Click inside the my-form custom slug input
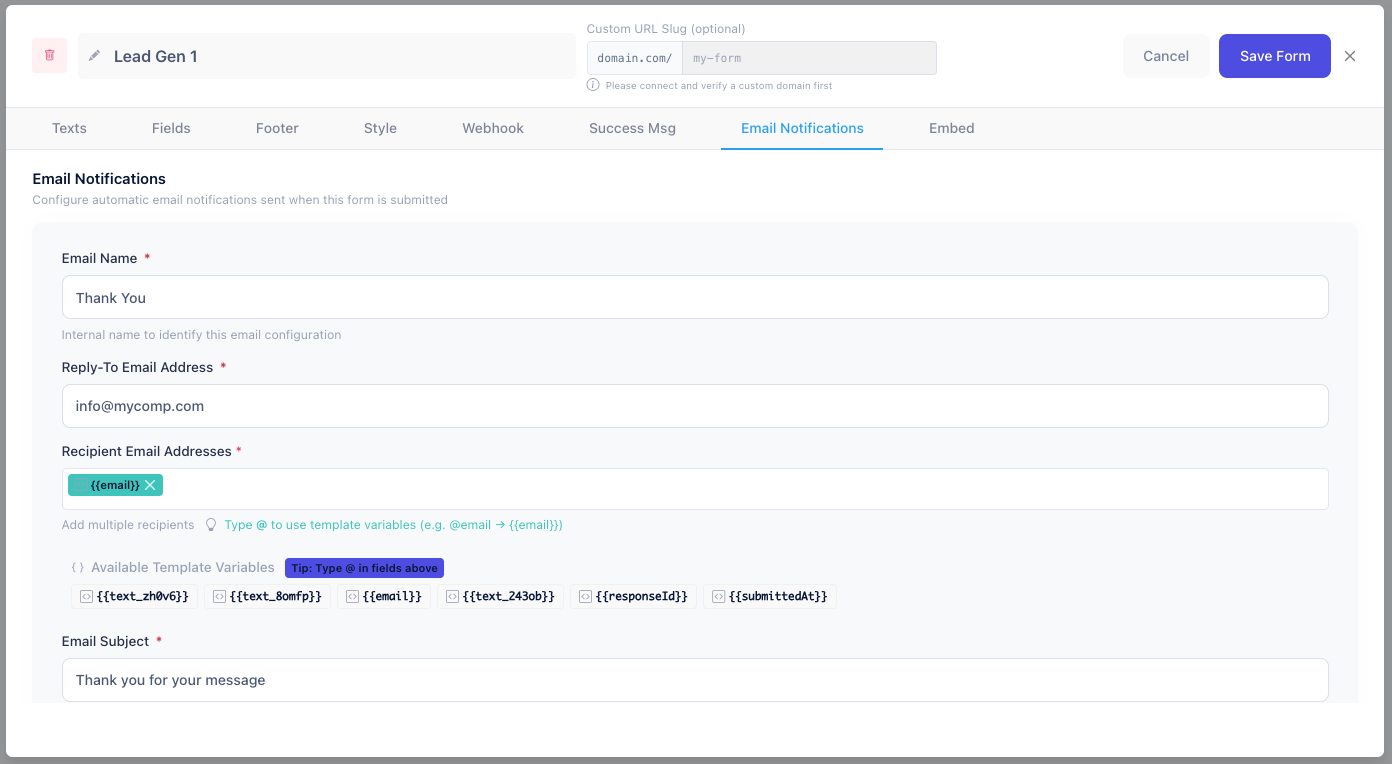 click(800, 57)
